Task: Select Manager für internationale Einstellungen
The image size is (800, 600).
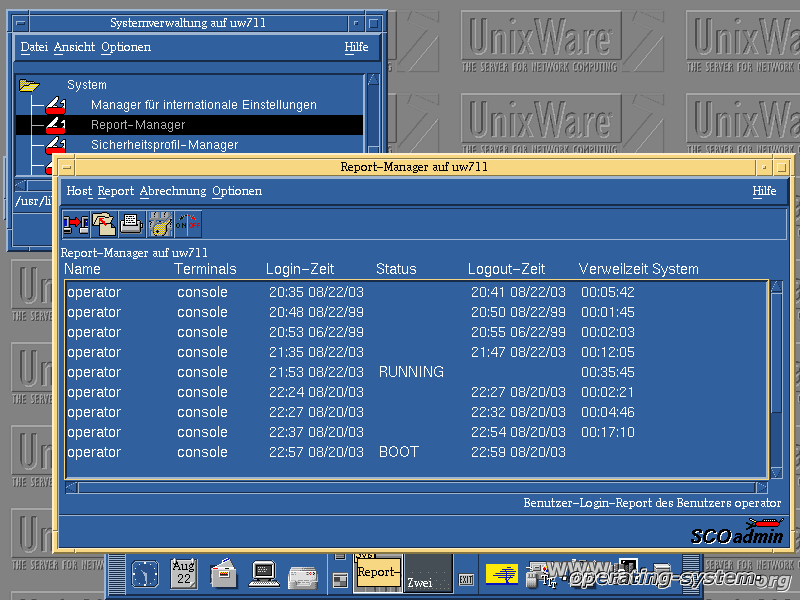Action: 204,105
